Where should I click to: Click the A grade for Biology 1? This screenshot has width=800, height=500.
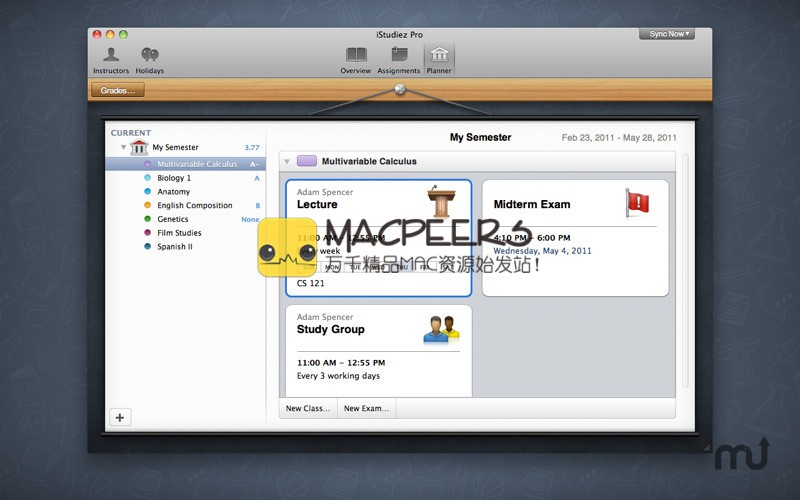[x=257, y=178]
